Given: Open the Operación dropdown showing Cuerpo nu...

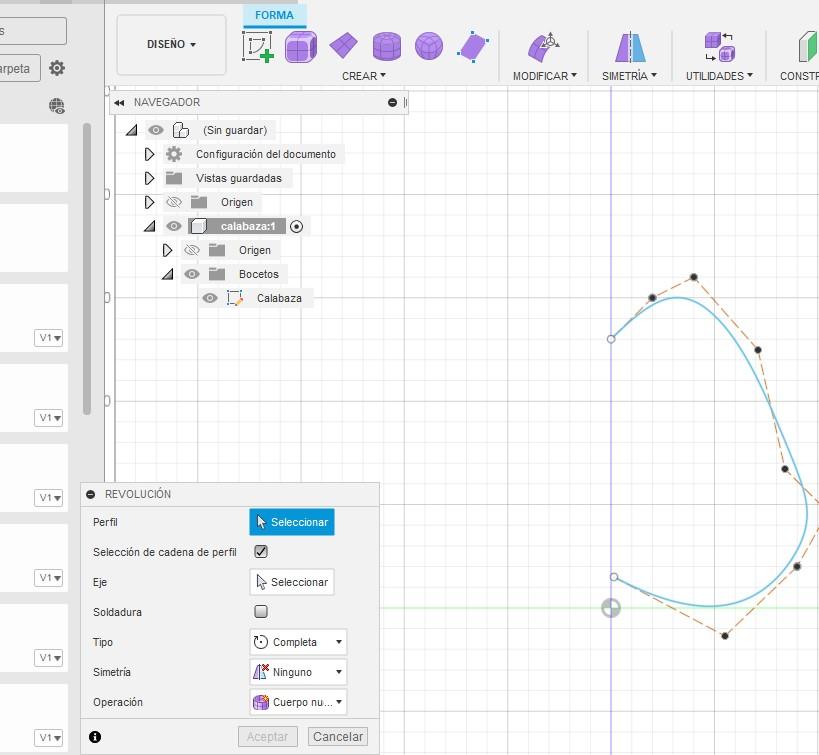Looking at the screenshot, I should coord(298,702).
